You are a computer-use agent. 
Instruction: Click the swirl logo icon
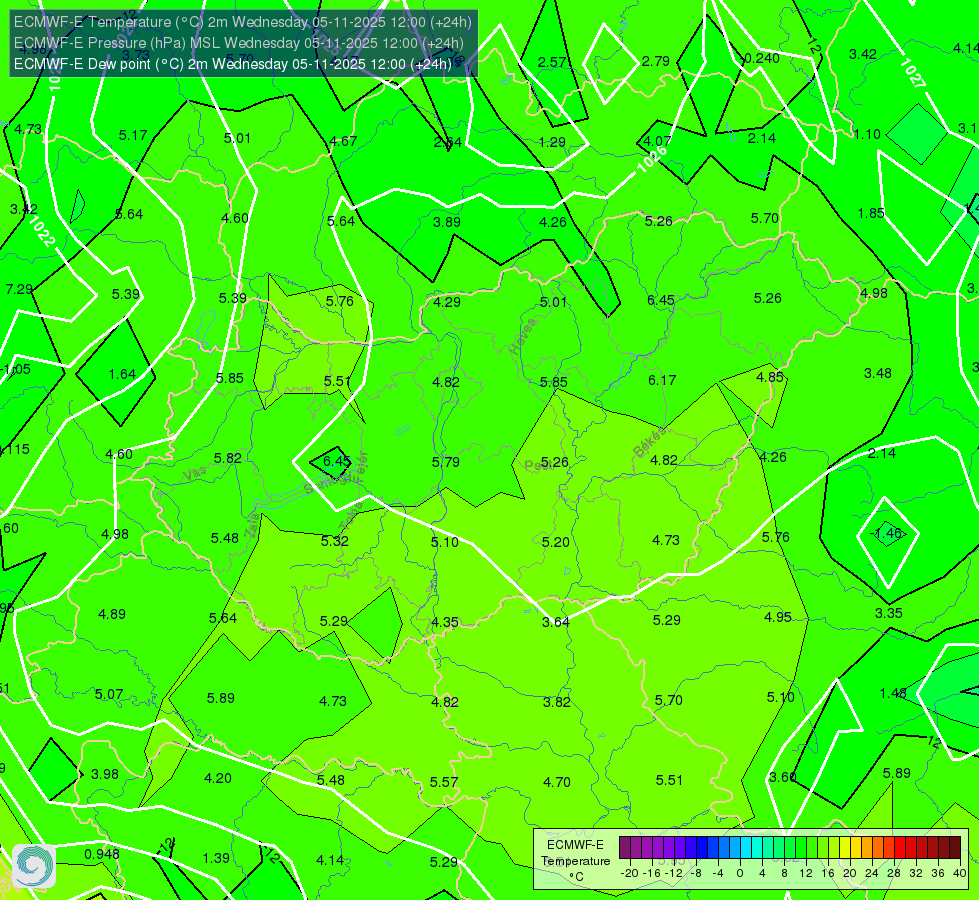pos(34,866)
